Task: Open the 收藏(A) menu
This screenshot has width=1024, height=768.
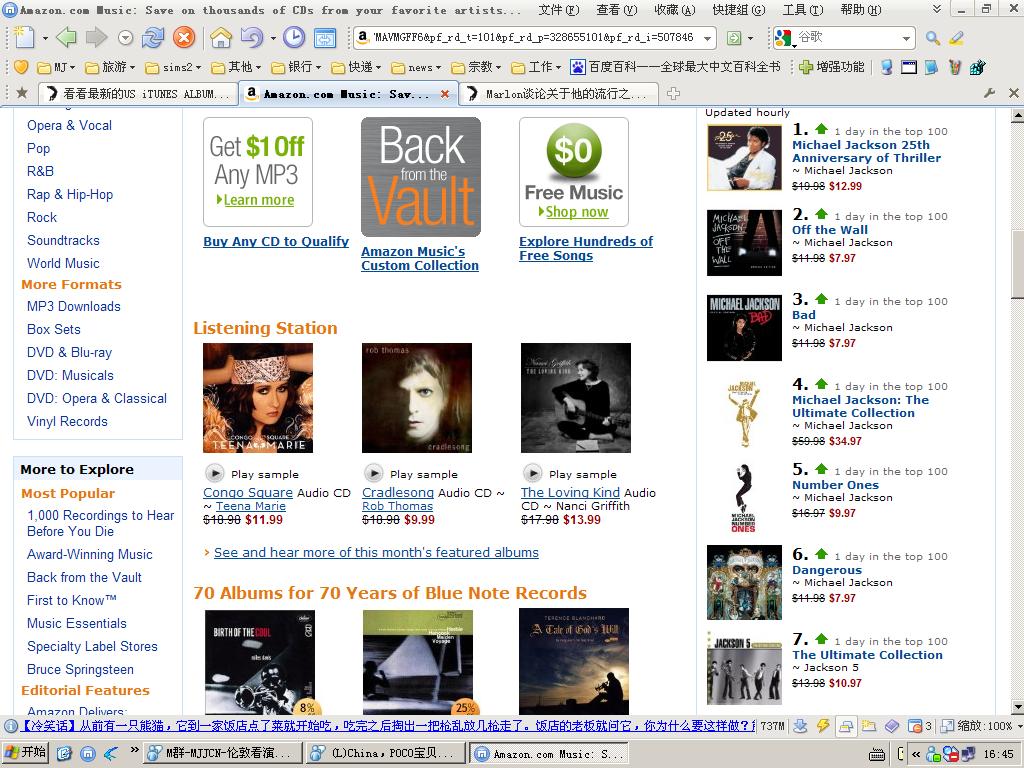Action: [x=675, y=10]
